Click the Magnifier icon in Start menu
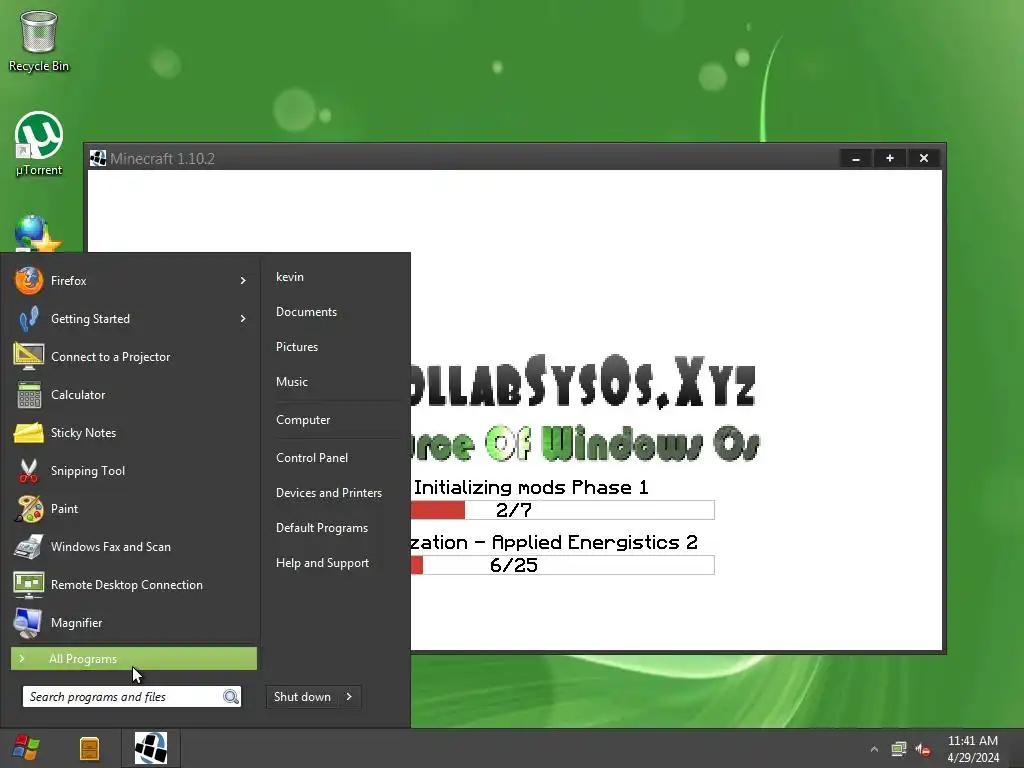 pos(29,622)
